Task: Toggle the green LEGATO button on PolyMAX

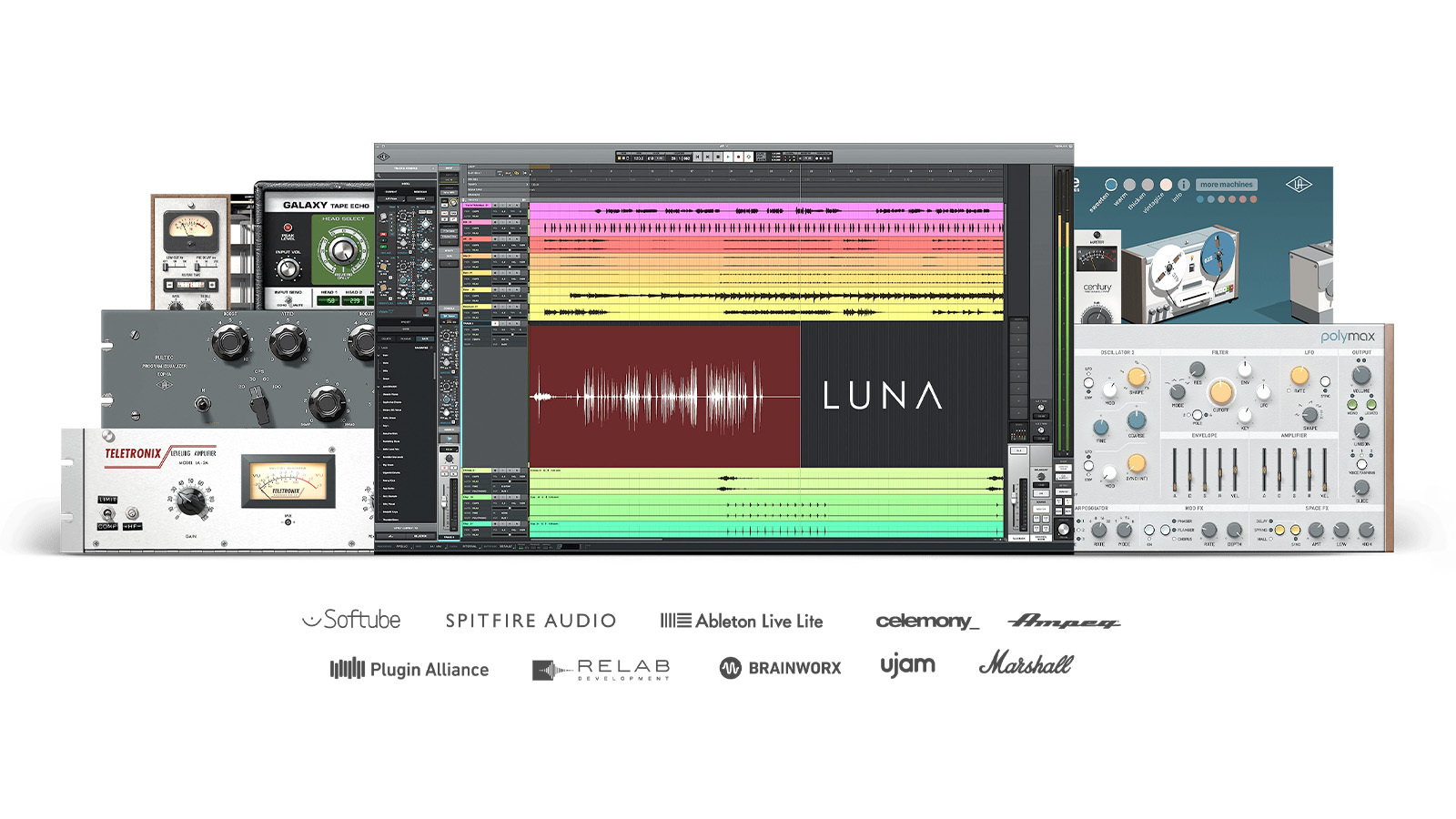Action: point(1371,404)
